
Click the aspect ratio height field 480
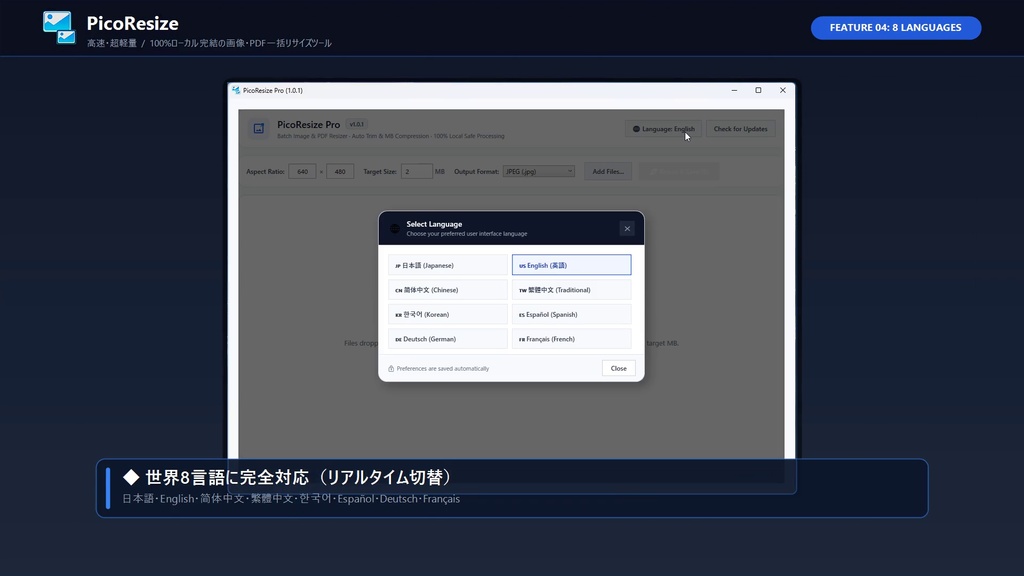tap(340, 172)
